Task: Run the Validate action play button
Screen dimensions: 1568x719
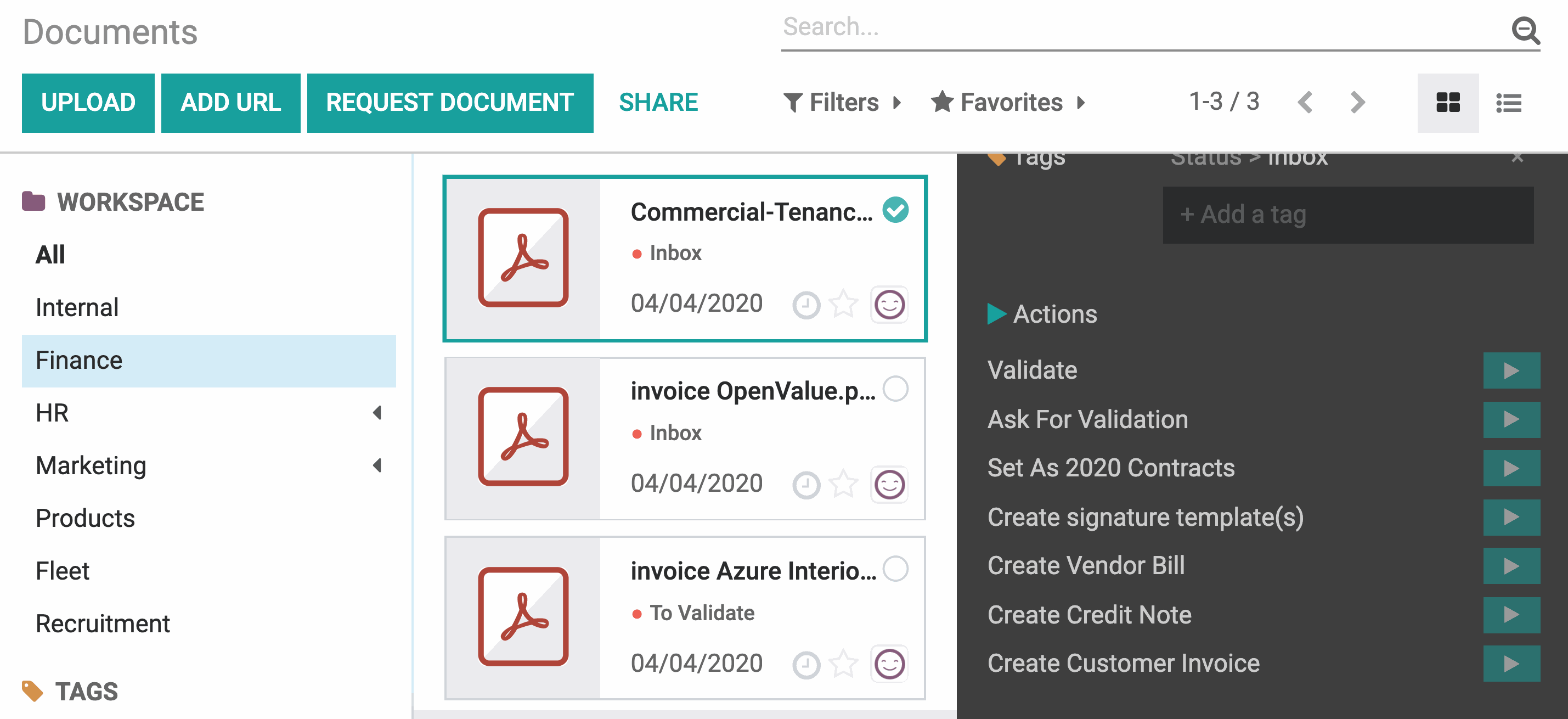Action: pyautogui.click(x=1511, y=370)
